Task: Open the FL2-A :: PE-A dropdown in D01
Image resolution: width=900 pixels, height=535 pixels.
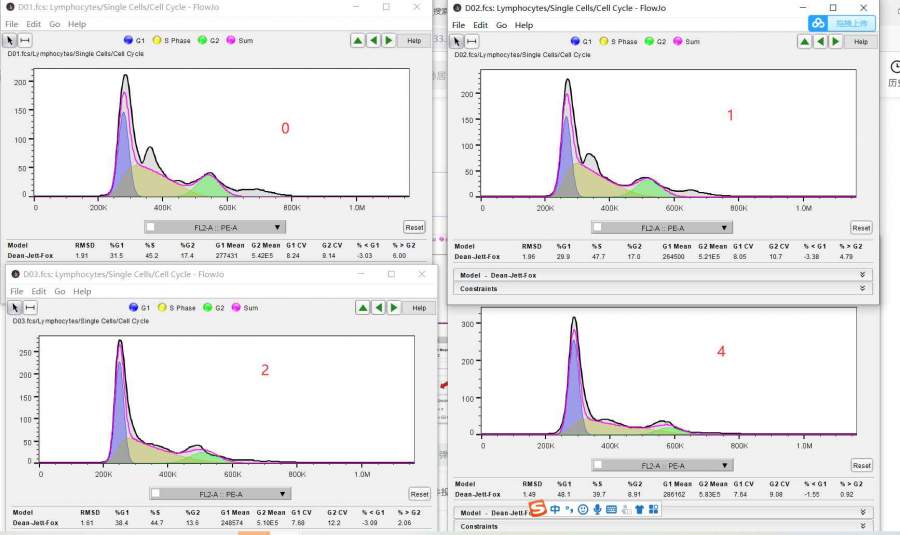Action: (x=277, y=227)
